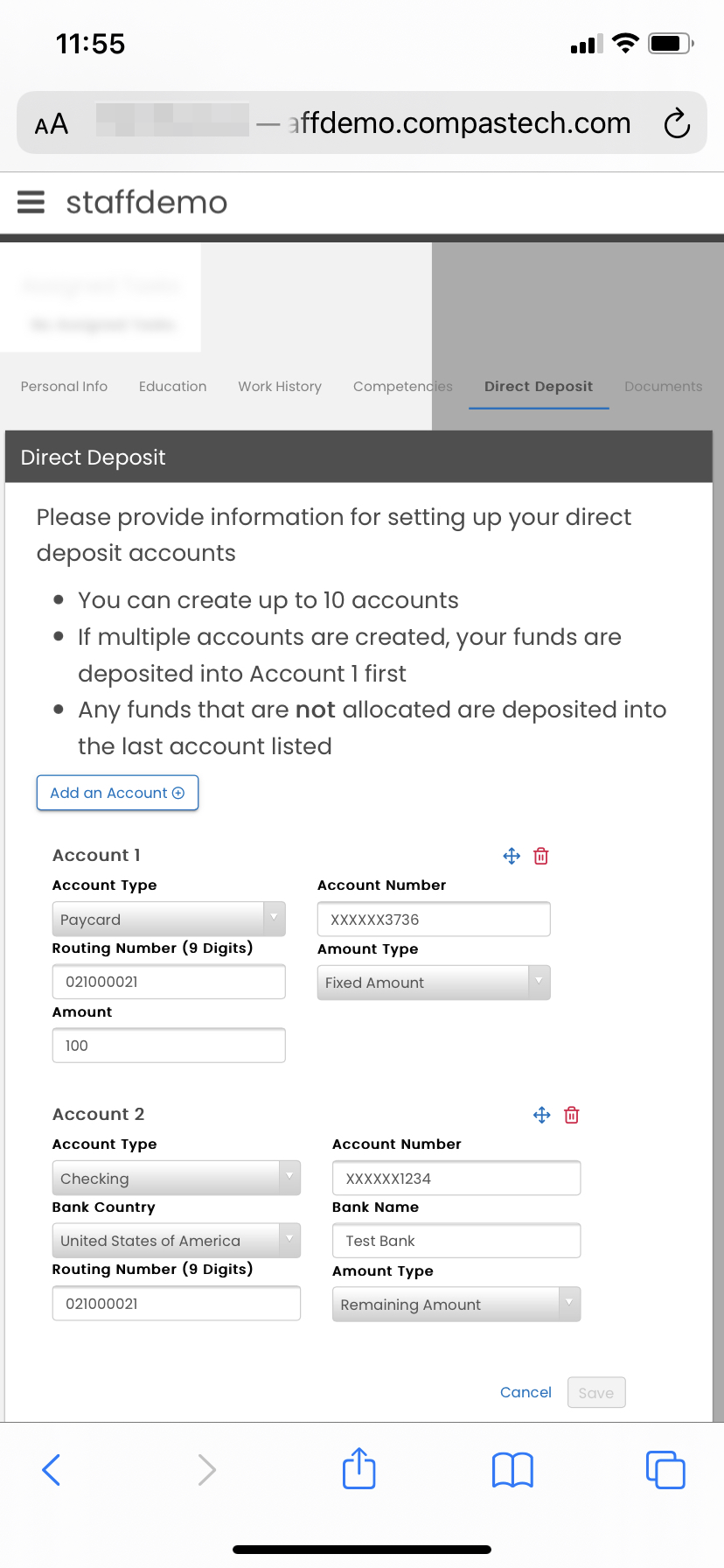Tap the Safari share icon
724x1568 pixels.
(359, 1469)
